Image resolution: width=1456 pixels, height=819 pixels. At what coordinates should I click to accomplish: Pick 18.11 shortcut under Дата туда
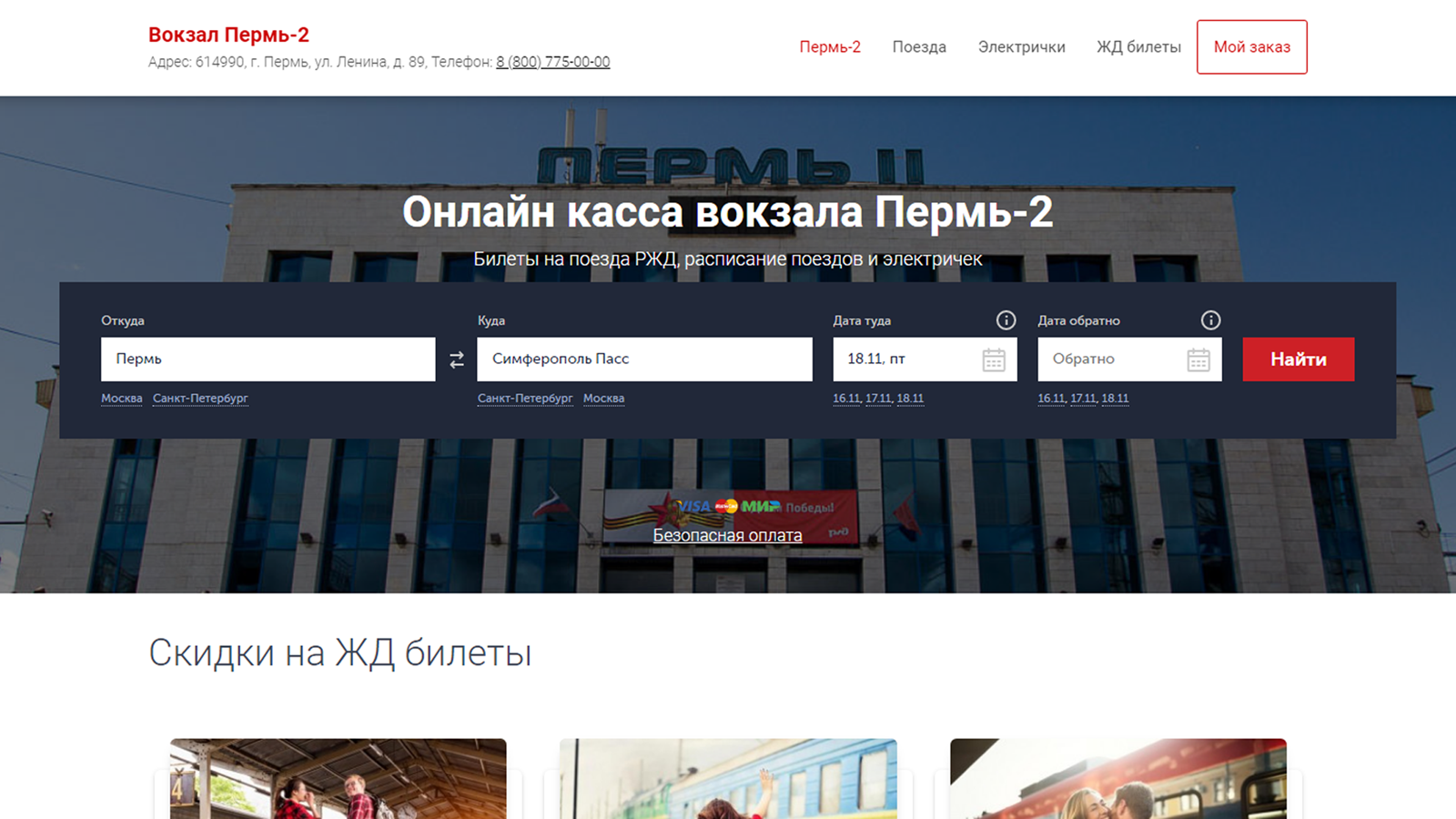[x=910, y=399]
